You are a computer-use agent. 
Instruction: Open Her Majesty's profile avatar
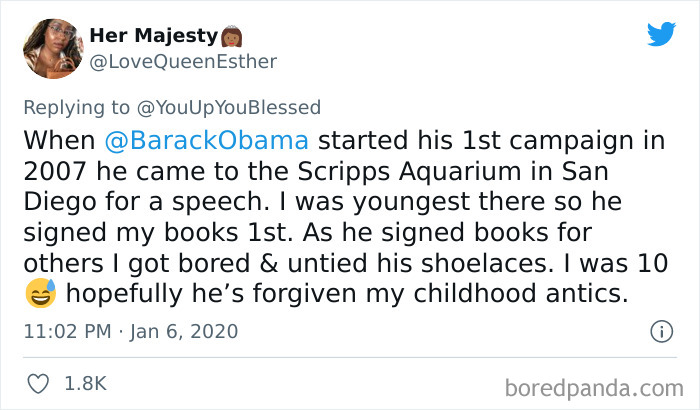click(53, 49)
